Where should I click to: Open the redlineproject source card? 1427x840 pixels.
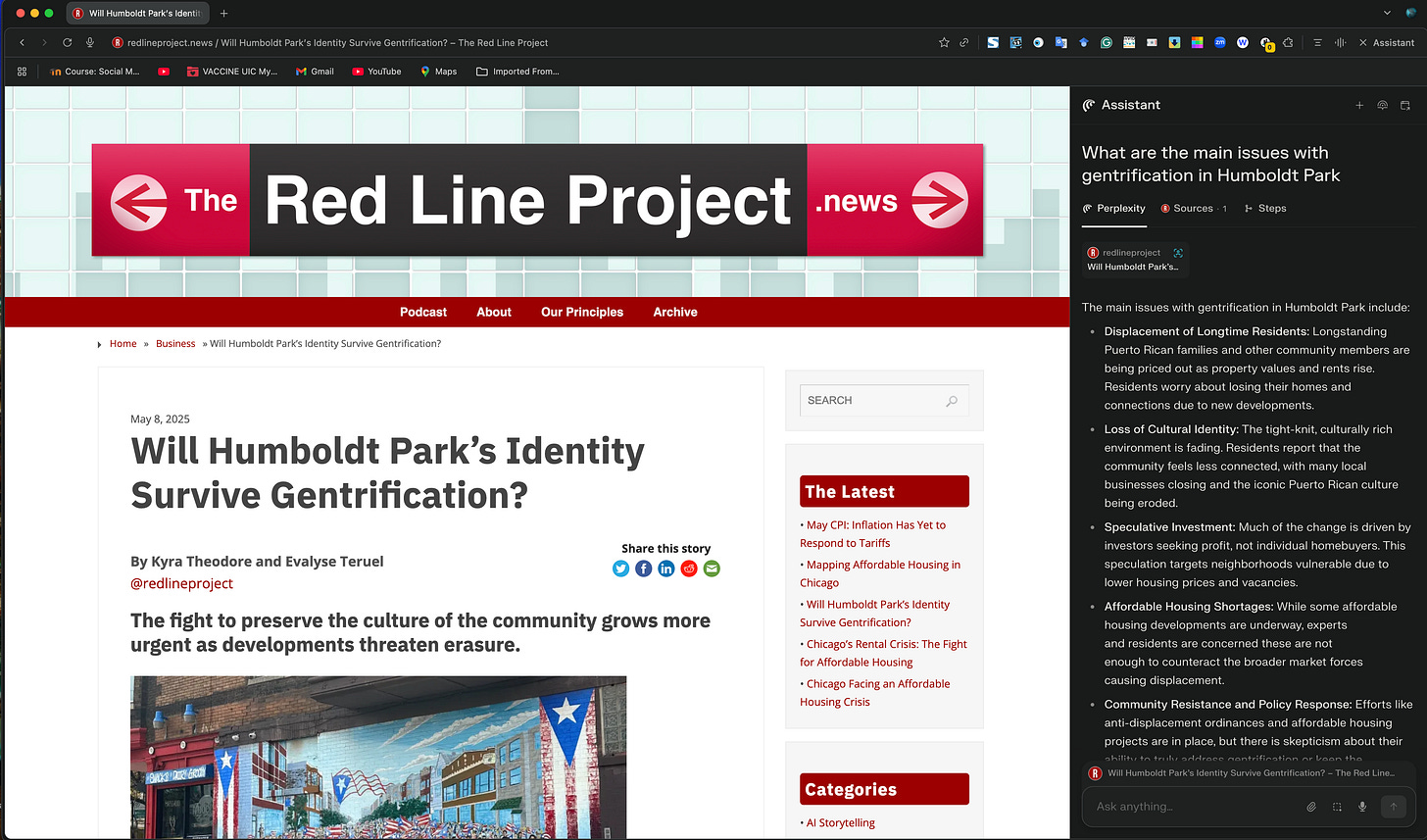(1135, 260)
